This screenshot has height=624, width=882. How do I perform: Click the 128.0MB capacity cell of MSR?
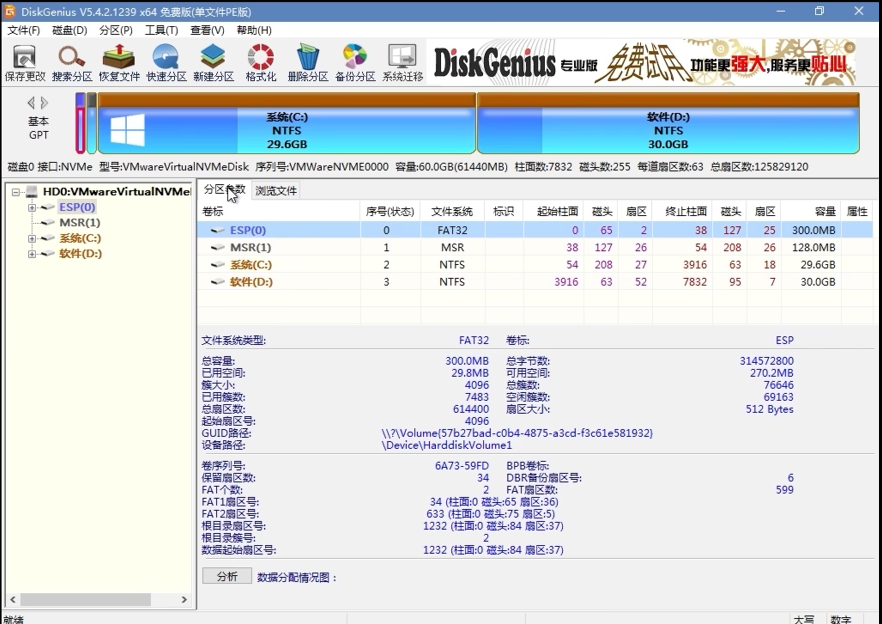point(813,248)
